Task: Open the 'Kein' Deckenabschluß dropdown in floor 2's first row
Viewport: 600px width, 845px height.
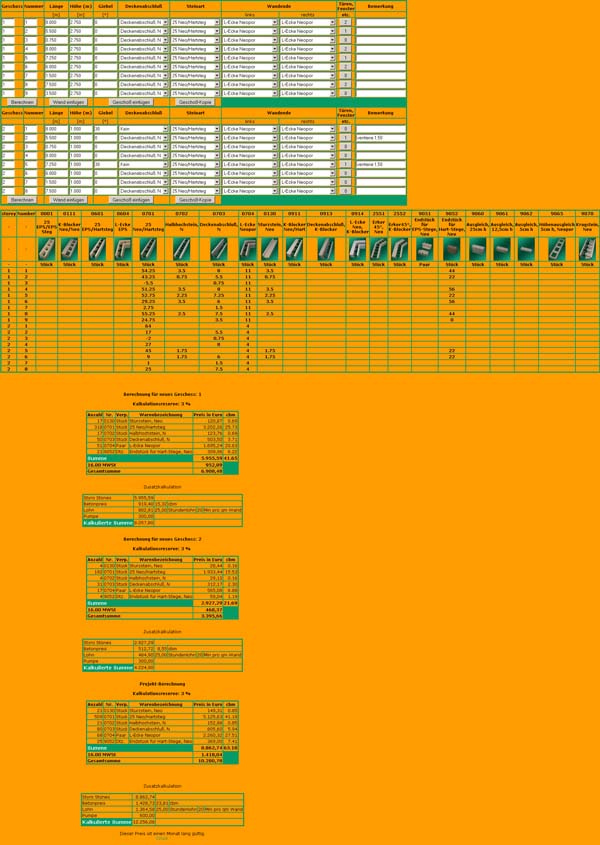Action: click(x=141, y=129)
